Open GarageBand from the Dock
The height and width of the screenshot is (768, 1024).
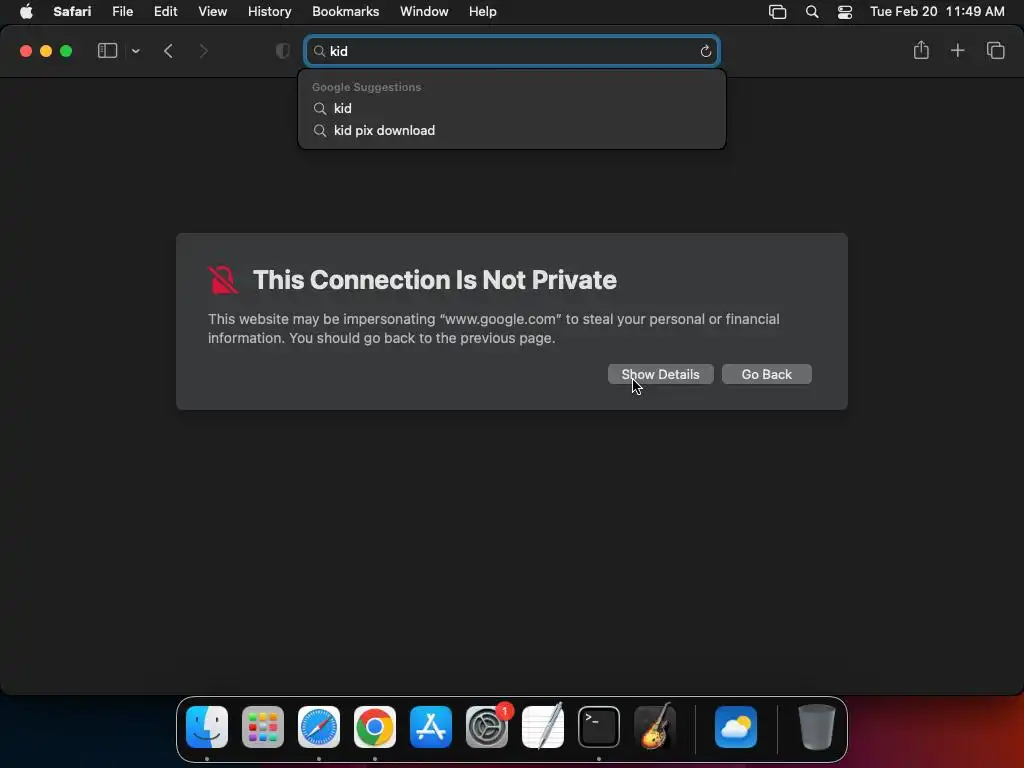point(655,726)
